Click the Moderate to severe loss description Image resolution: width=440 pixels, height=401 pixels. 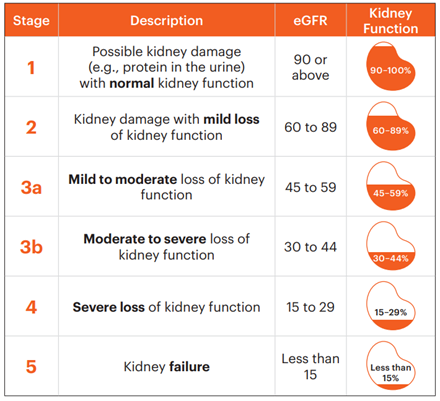(166, 247)
